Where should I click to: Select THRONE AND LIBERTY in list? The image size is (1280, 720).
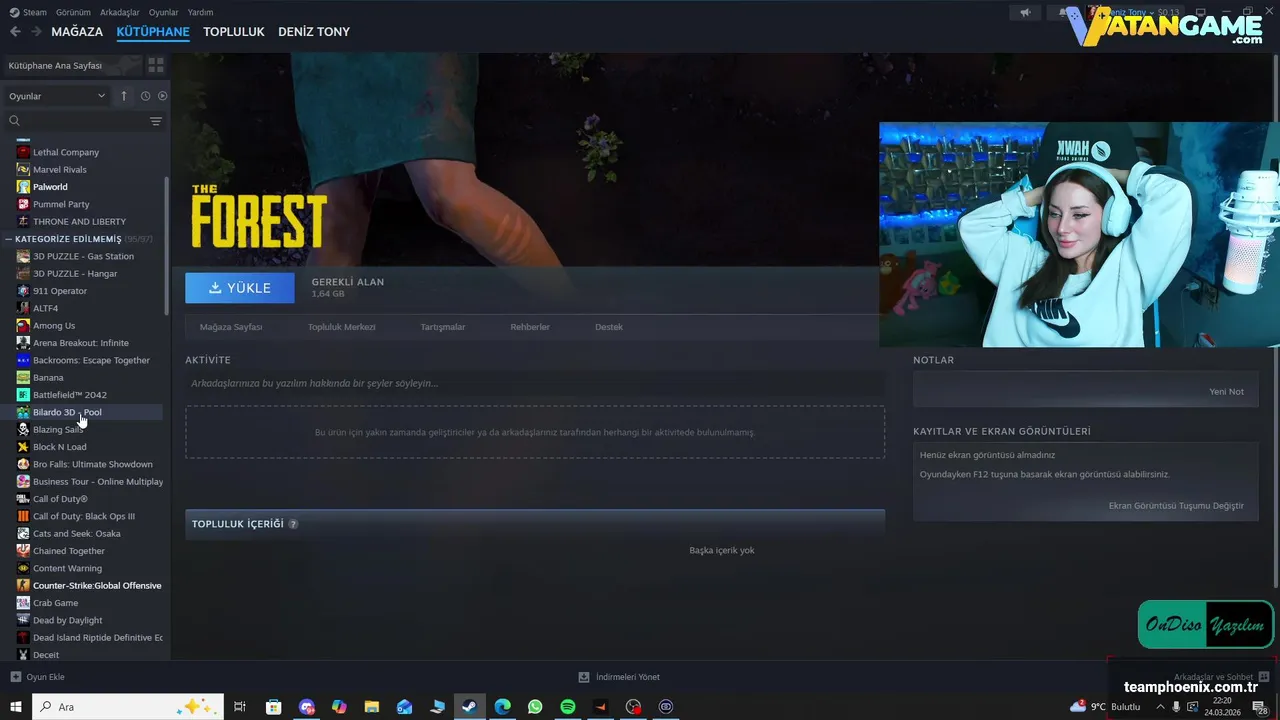(79, 221)
